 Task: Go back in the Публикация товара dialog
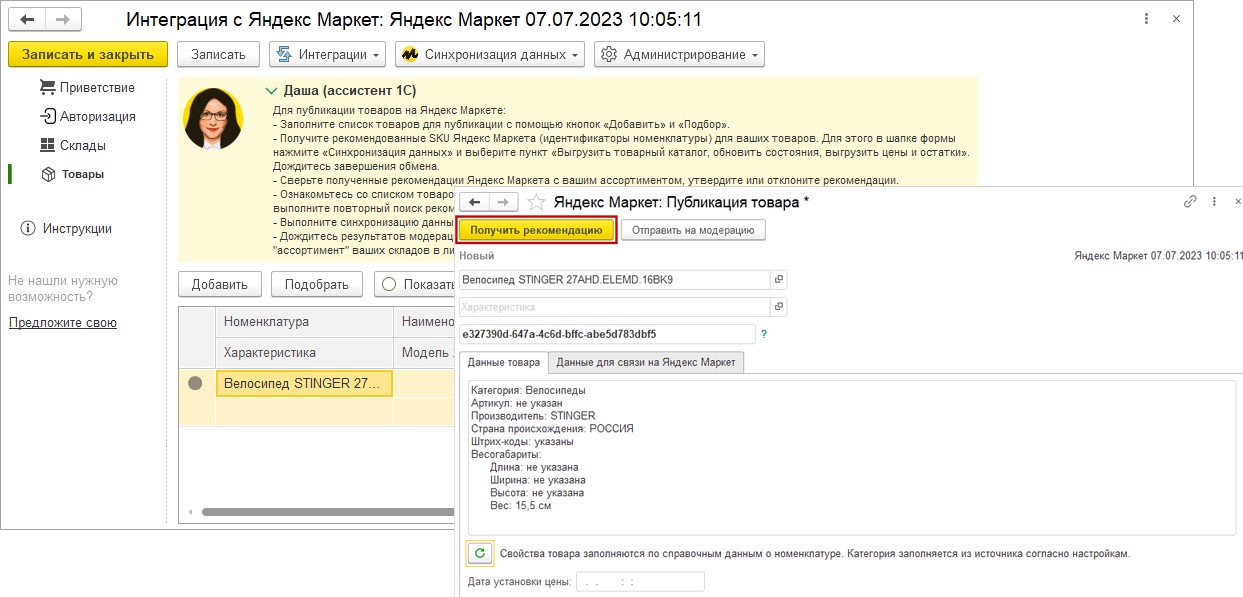pyautogui.click(x=474, y=201)
